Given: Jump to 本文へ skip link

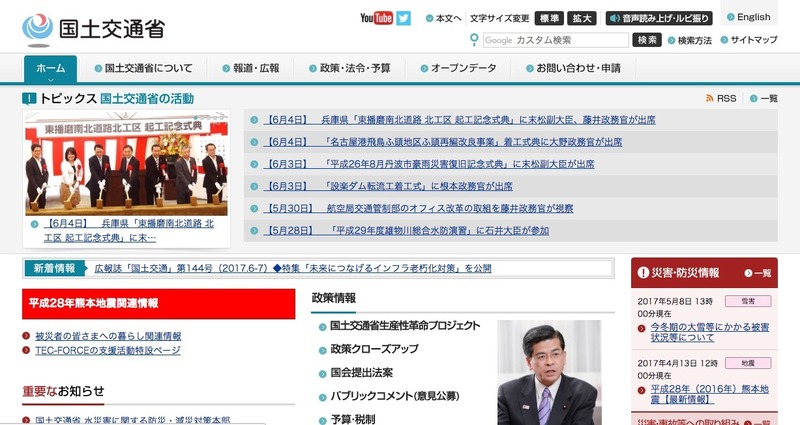Looking at the screenshot, I should [x=443, y=18].
